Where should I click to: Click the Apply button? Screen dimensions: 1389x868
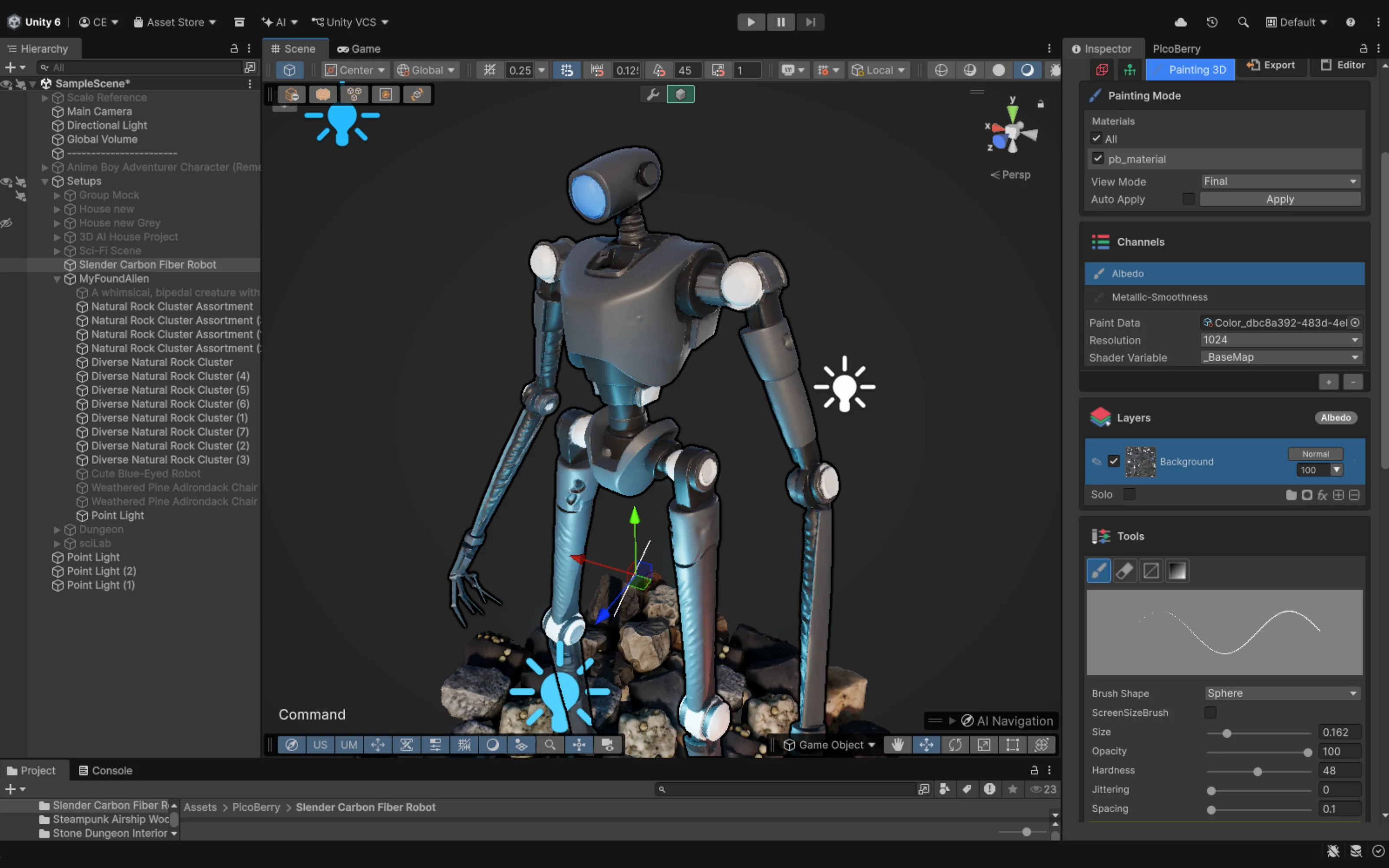[1280, 199]
